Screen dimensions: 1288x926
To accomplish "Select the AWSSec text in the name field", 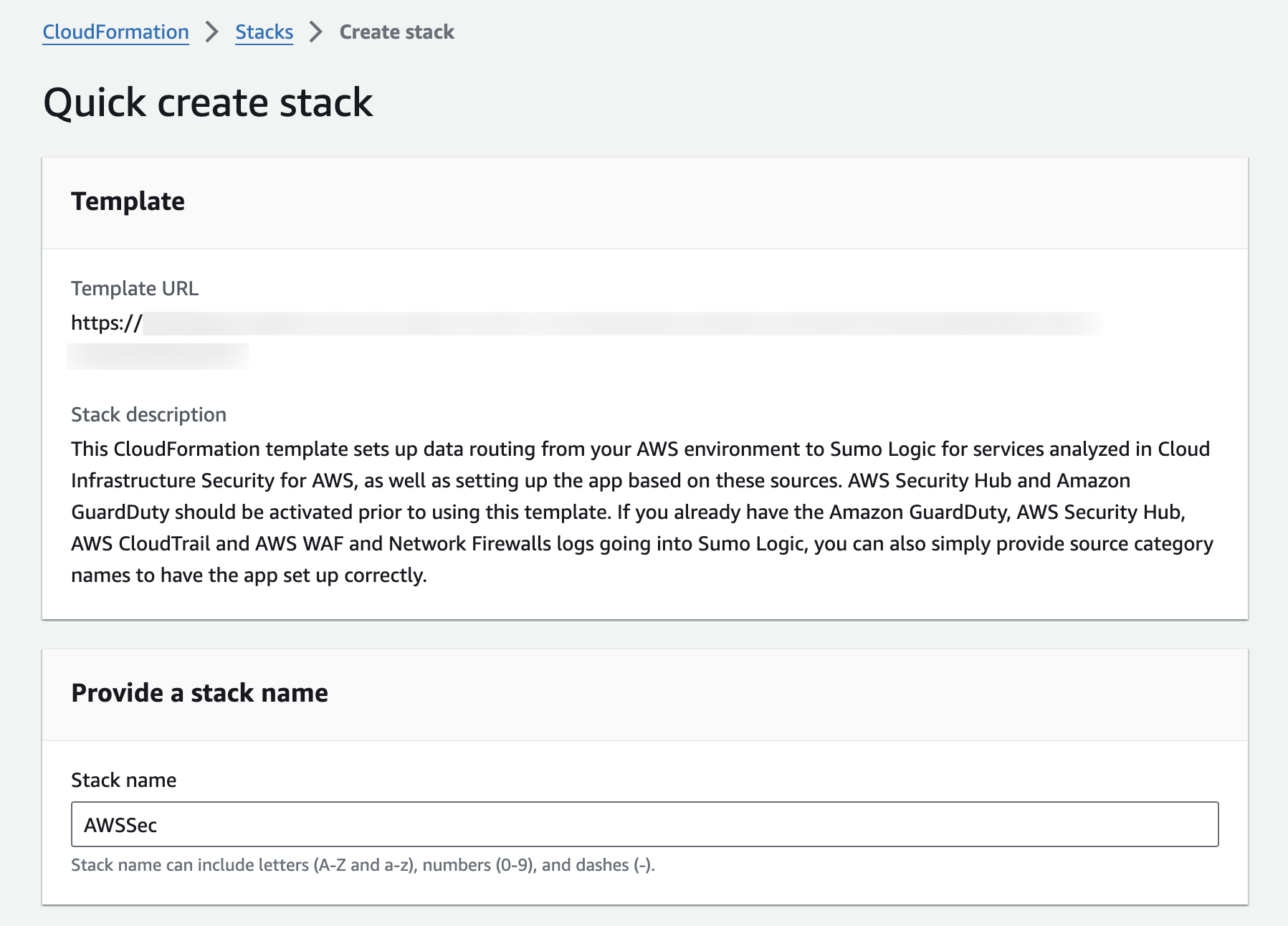I will pos(120,825).
